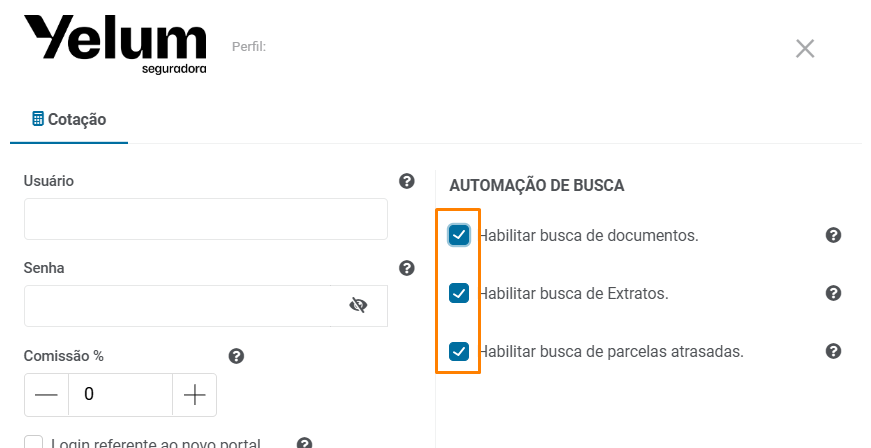Viewport: 871px width, 448px height.
Task: Uncheck Habilitar busca de parcelas atrasadas
Action: pos(459,351)
